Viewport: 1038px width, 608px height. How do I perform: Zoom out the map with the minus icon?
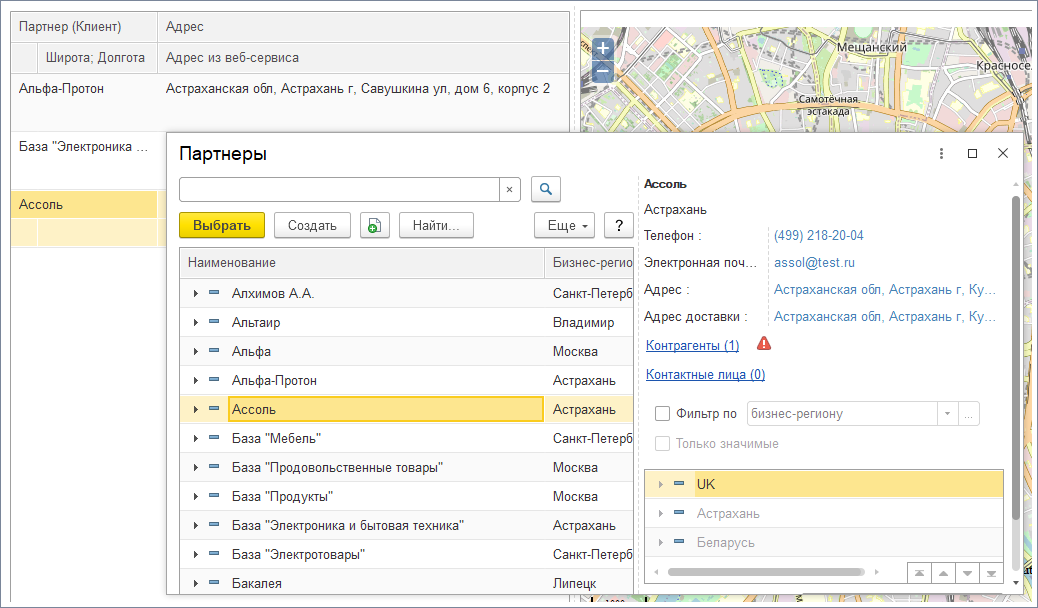[x=602, y=72]
